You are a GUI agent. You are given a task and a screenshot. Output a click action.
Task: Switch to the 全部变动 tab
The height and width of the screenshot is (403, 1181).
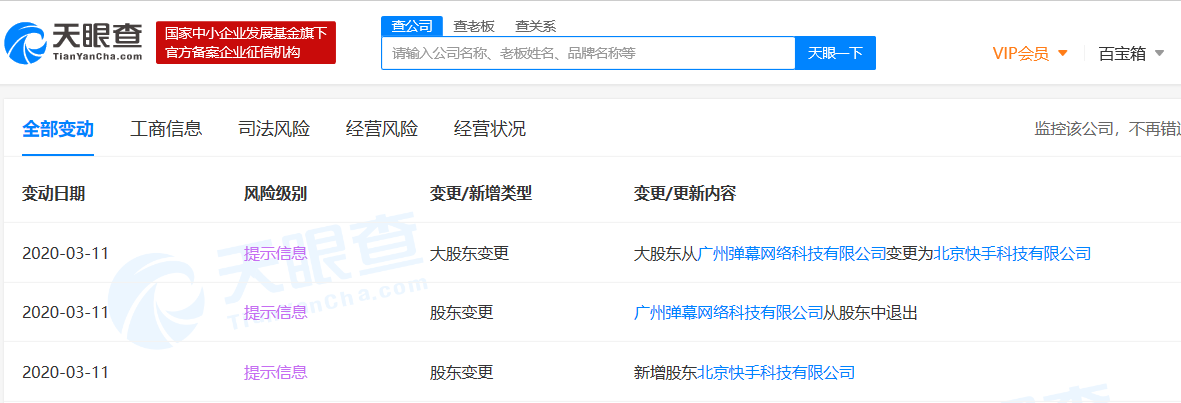(58, 129)
